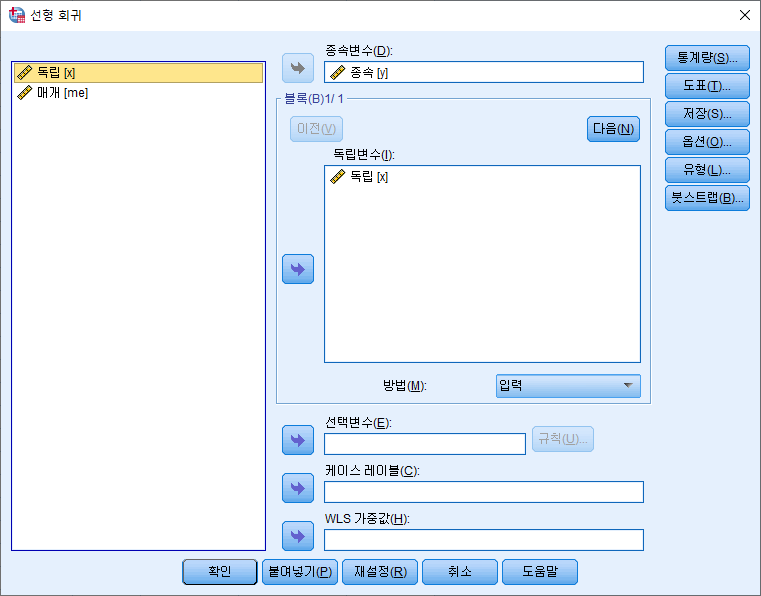Click the 취소 button

click(460, 572)
